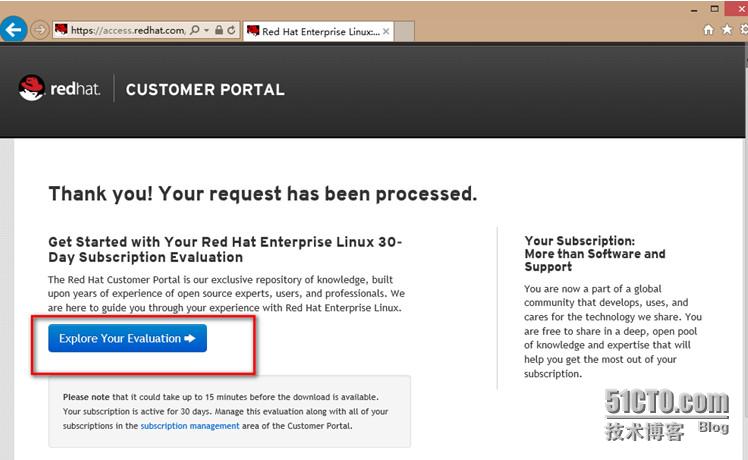
Task: Click the Explore Your Evaluation button
Action: [x=127, y=338]
